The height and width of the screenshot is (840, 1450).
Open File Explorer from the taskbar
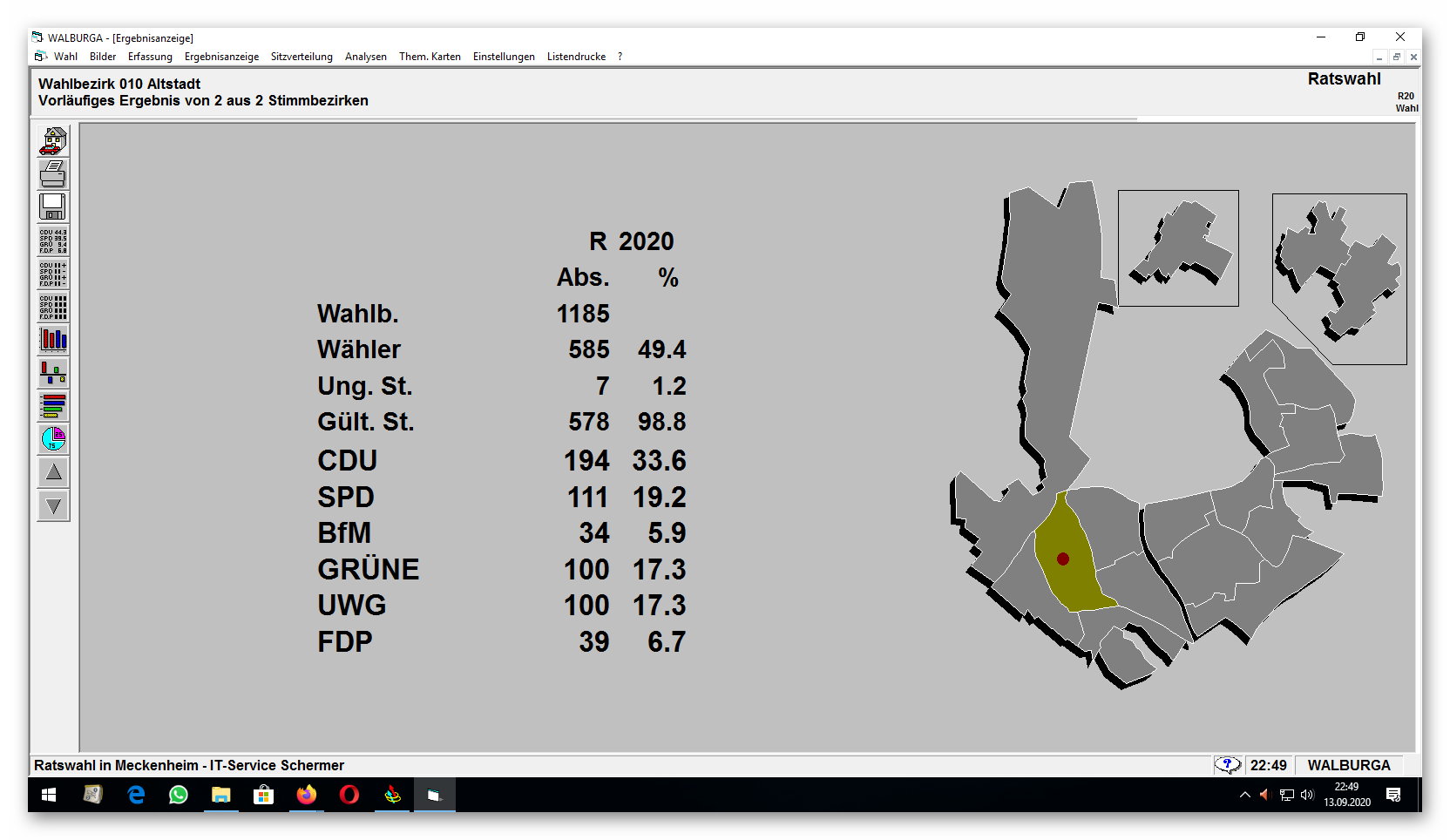tap(221, 795)
